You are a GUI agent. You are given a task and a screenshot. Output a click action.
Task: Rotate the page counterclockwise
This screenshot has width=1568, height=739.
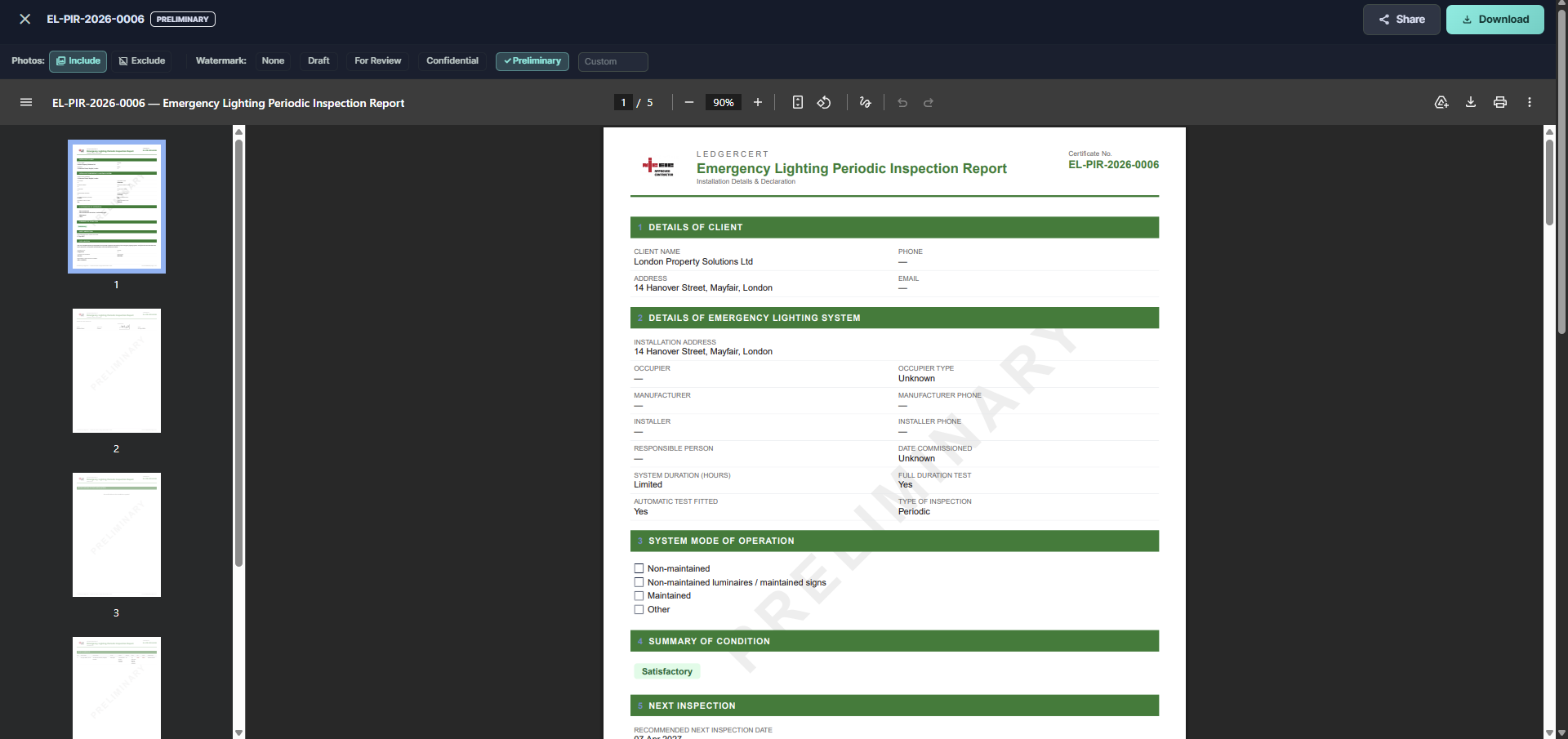(x=823, y=102)
